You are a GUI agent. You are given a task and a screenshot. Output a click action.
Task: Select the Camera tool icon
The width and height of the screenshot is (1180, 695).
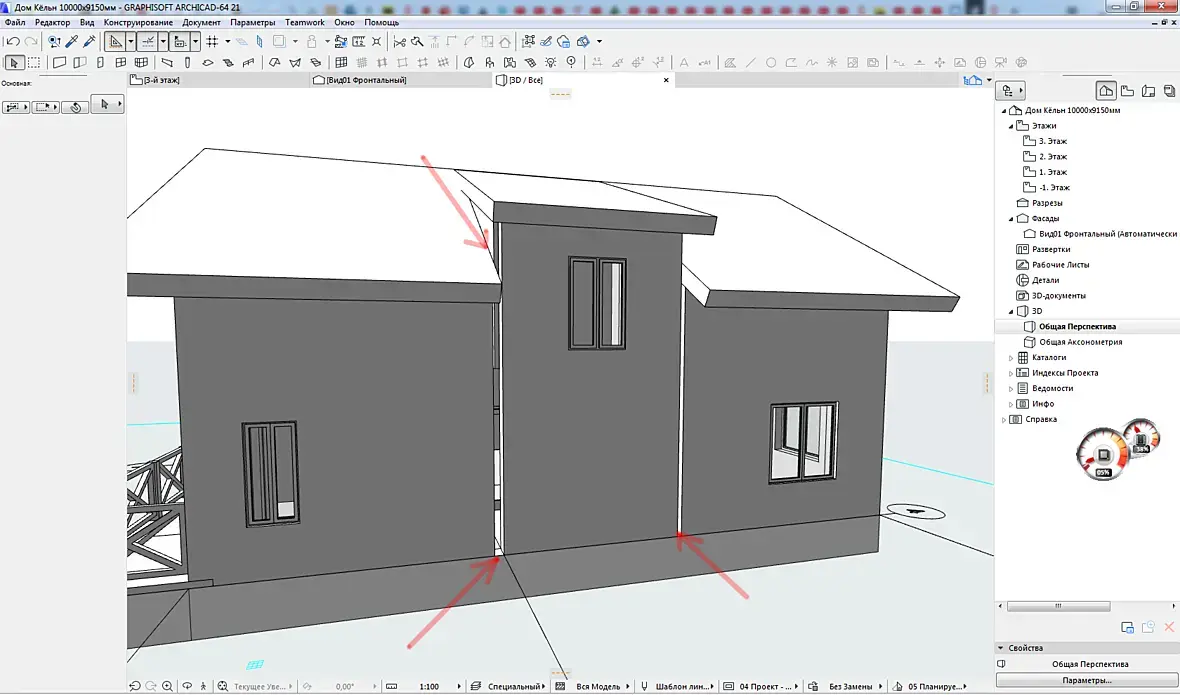click(x=1001, y=62)
